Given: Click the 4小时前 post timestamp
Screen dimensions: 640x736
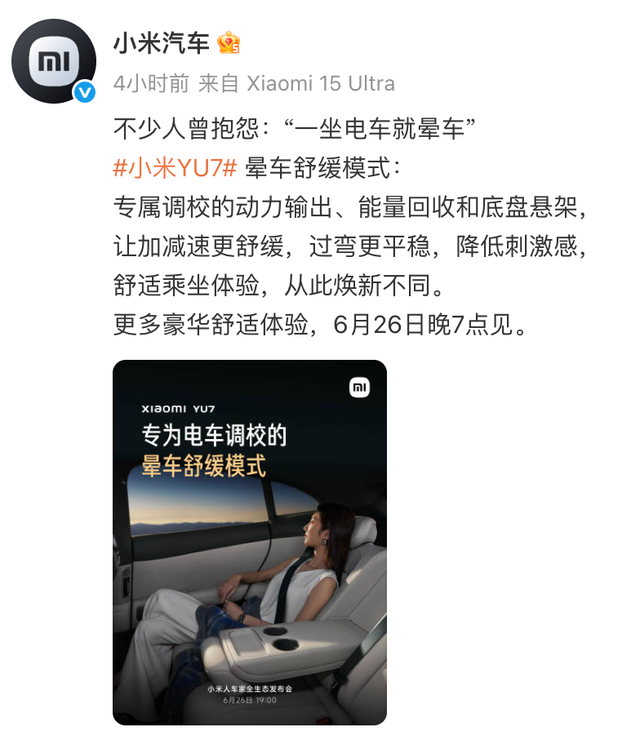Looking at the screenshot, I should coord(151,84).
